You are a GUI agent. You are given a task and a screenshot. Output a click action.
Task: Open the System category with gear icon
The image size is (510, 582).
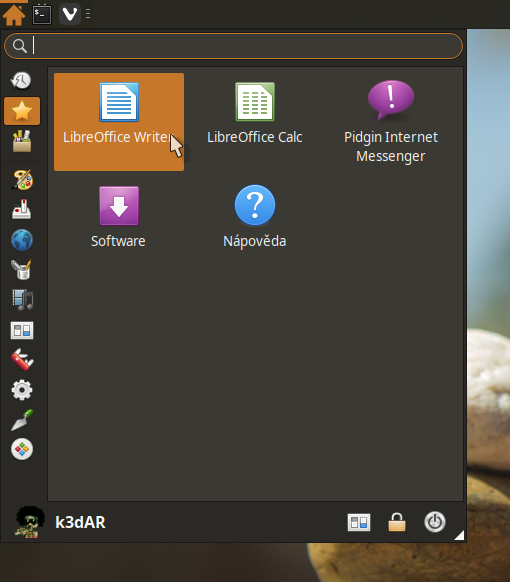click(x=22, y=390)
